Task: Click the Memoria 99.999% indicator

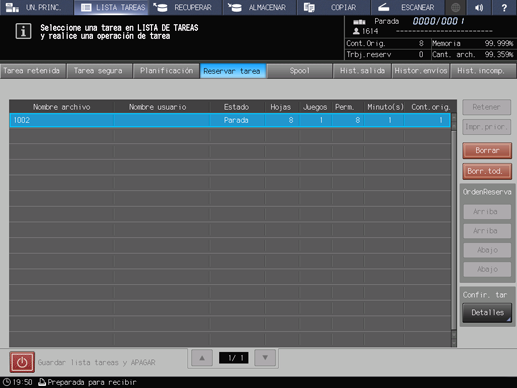Action: point(473,44)
